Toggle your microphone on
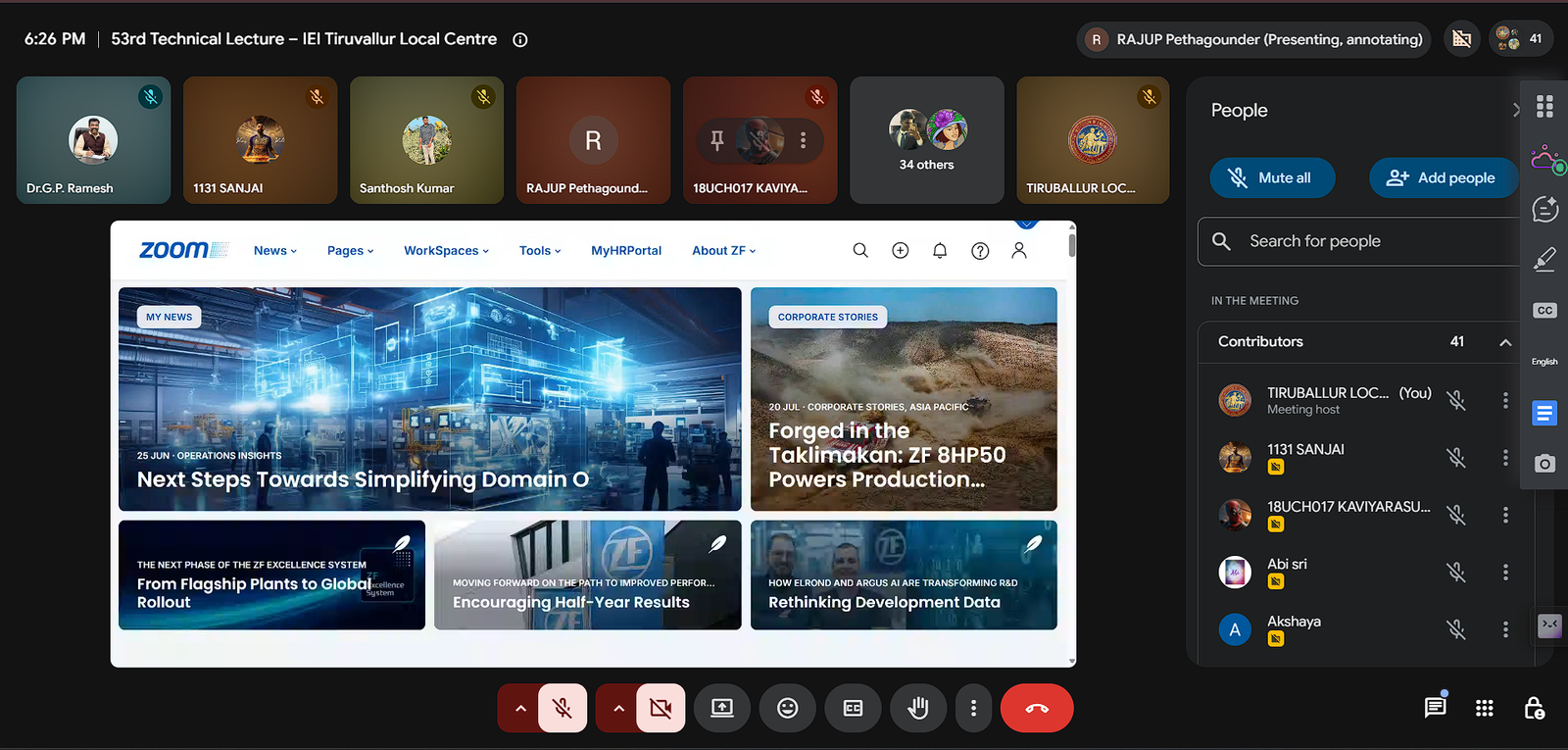 [x=563, y=708]
